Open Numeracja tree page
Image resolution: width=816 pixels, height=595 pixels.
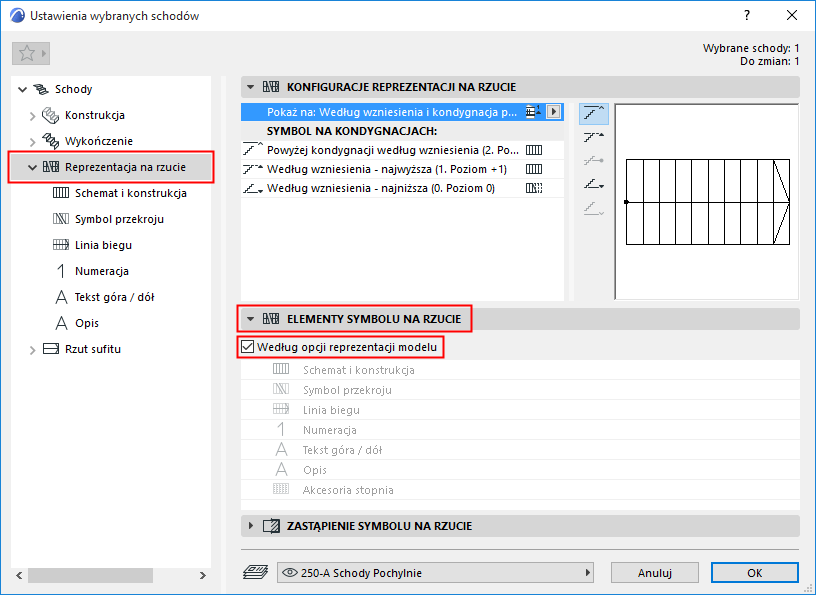coord(101,271)
